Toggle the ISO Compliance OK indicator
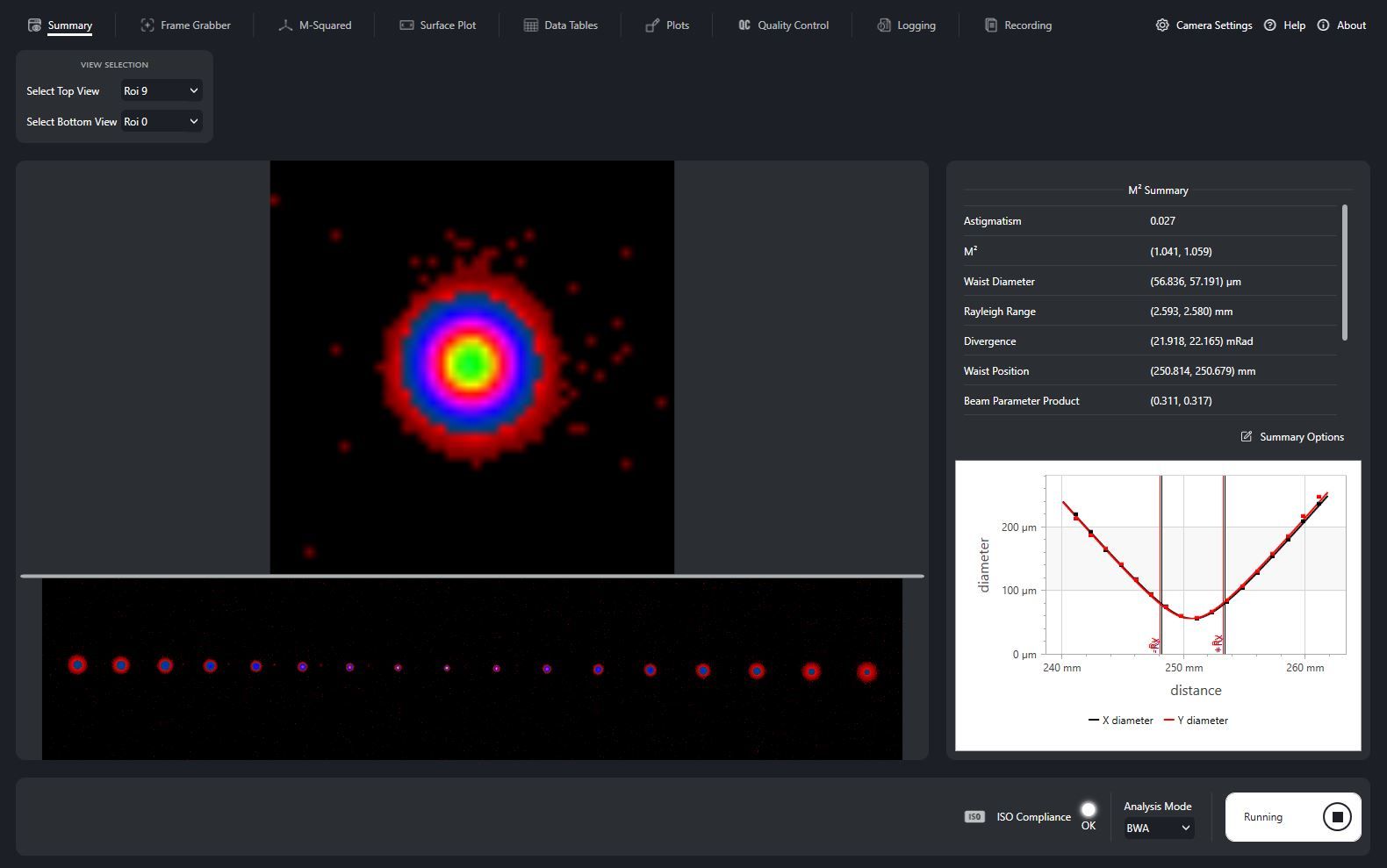Image resolution: width=1387 pixels, height=868 pixels. [1089, 809]
